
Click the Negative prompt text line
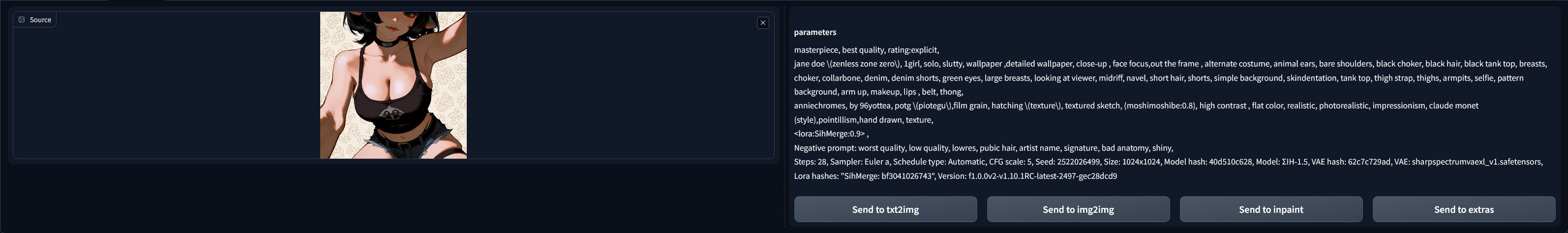[983, 148]
